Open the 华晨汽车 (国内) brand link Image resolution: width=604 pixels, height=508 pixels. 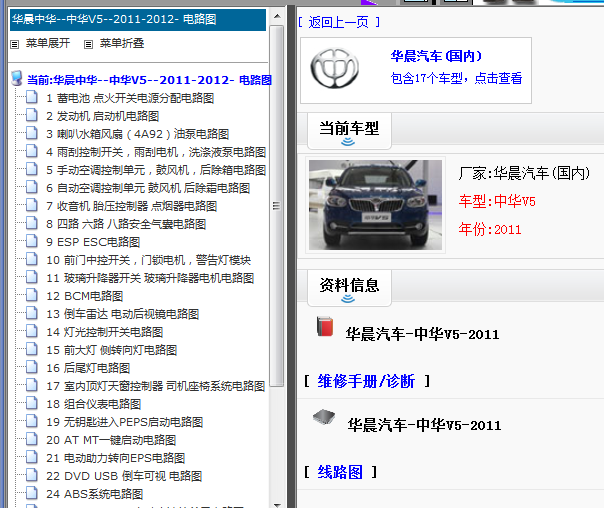436,56
